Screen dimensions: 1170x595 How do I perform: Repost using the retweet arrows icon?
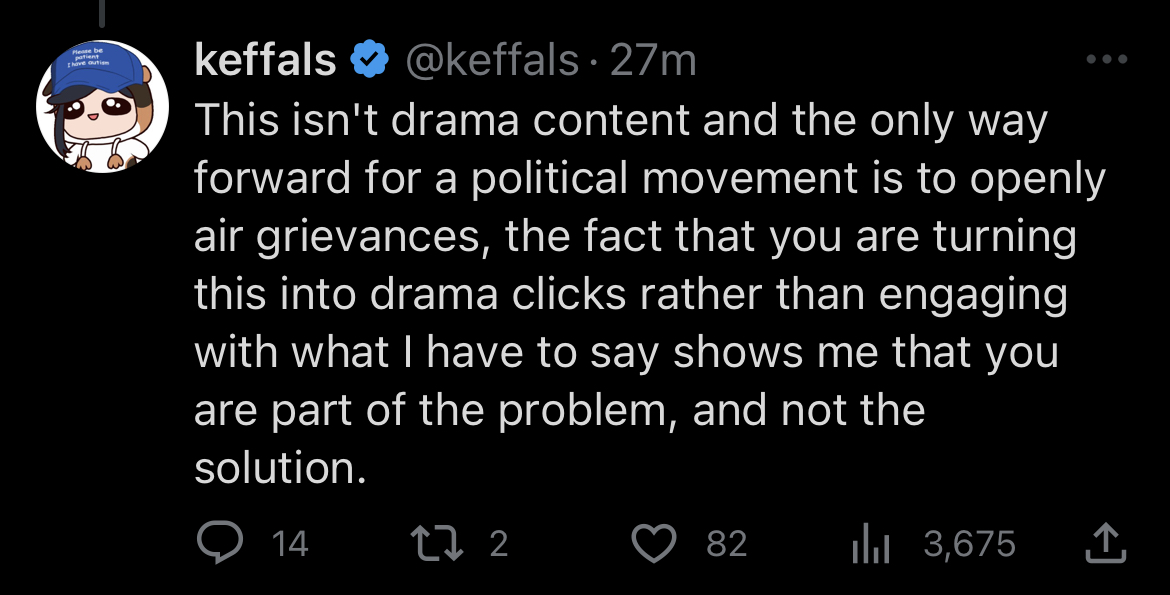tap(437, 543)
